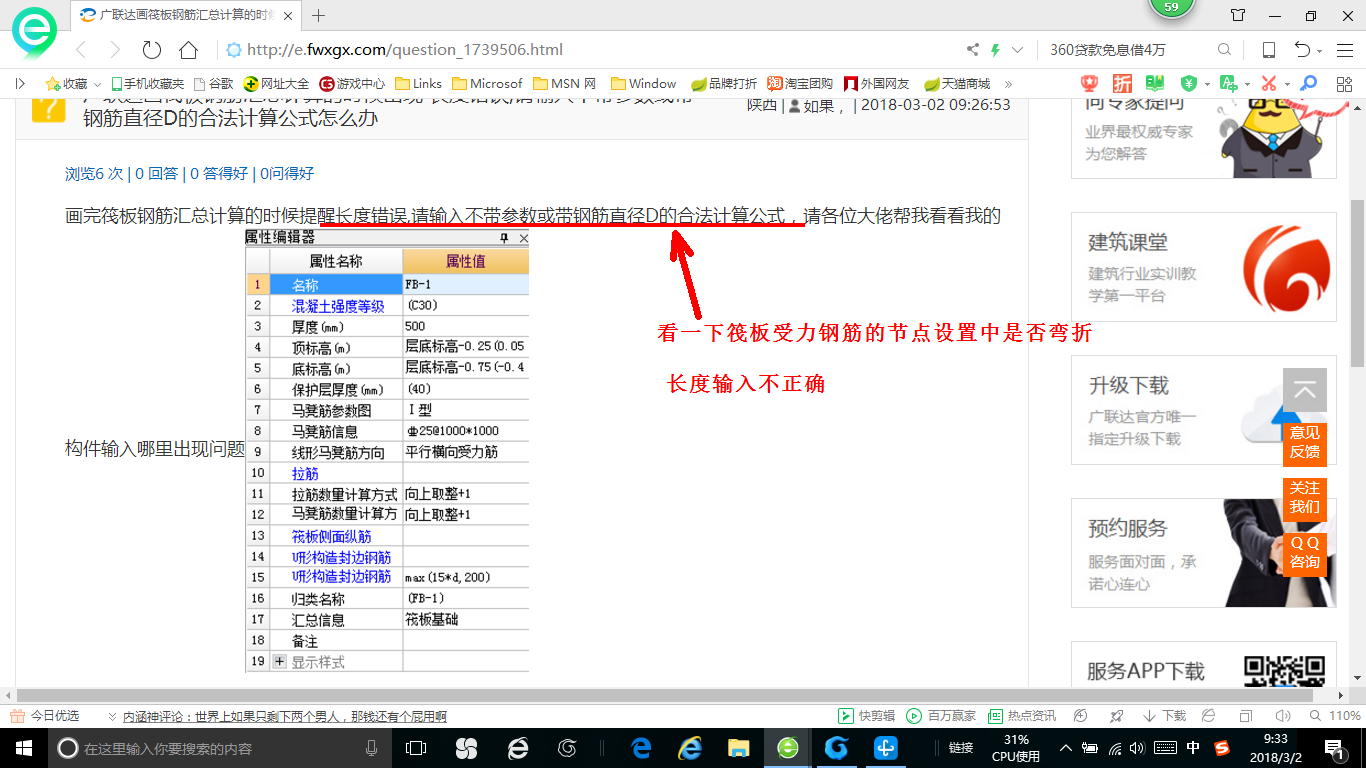Screen dimensions: 1366x768
Task: Open 下载 downloads in status bar
Action: click(x=1164, y=716)
